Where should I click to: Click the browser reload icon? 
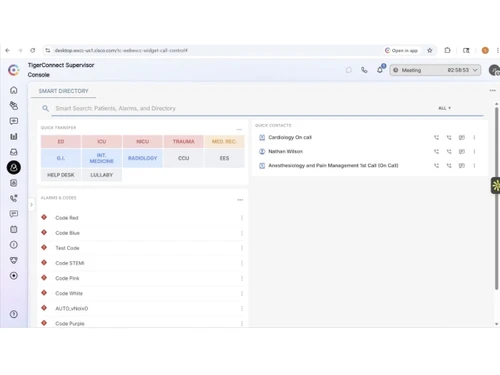tap(33, 50)
